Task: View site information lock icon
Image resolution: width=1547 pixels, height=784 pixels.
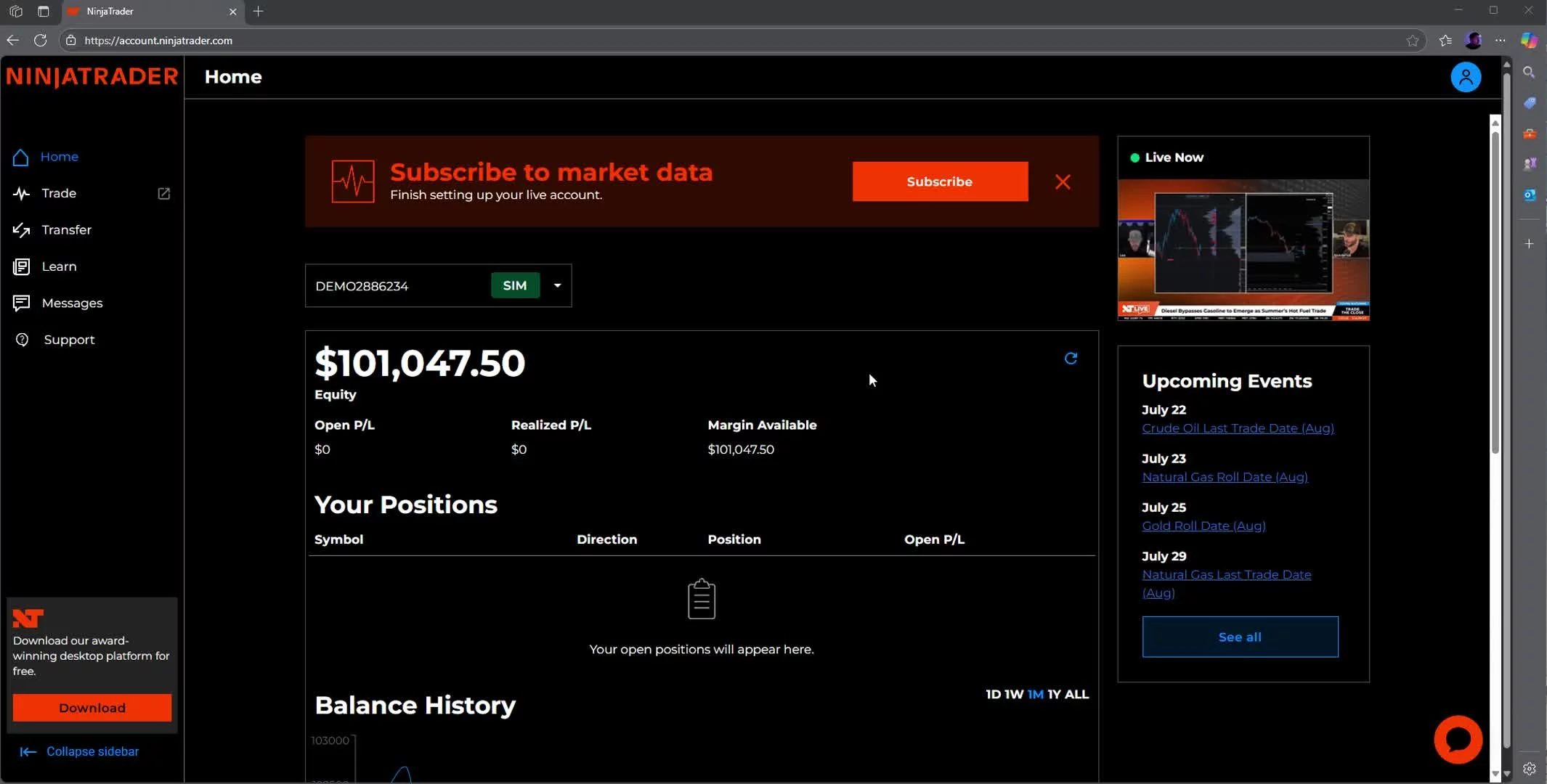Action: click(x=70, y=41)
